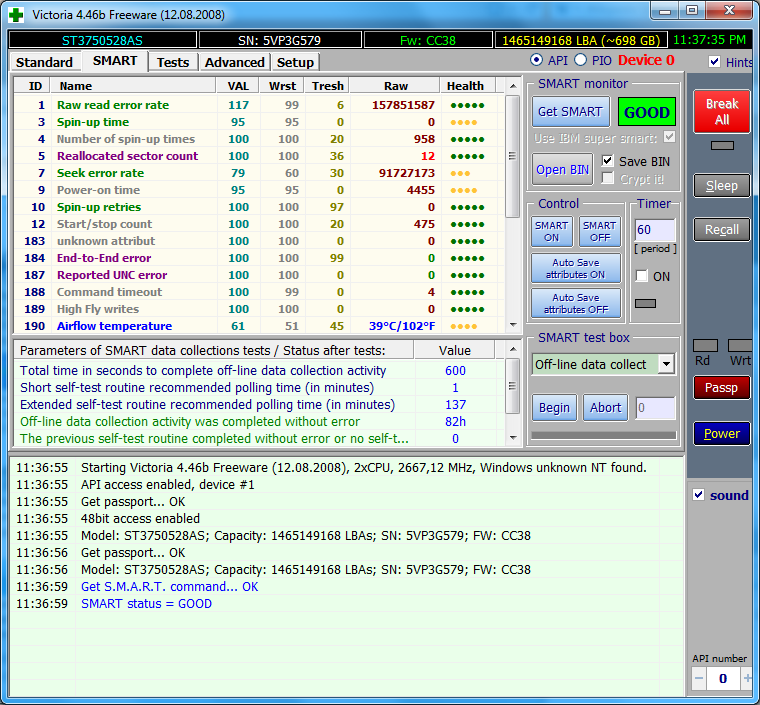
Task: Select the Raw read error rate row
Action: (x=259, y=105)
